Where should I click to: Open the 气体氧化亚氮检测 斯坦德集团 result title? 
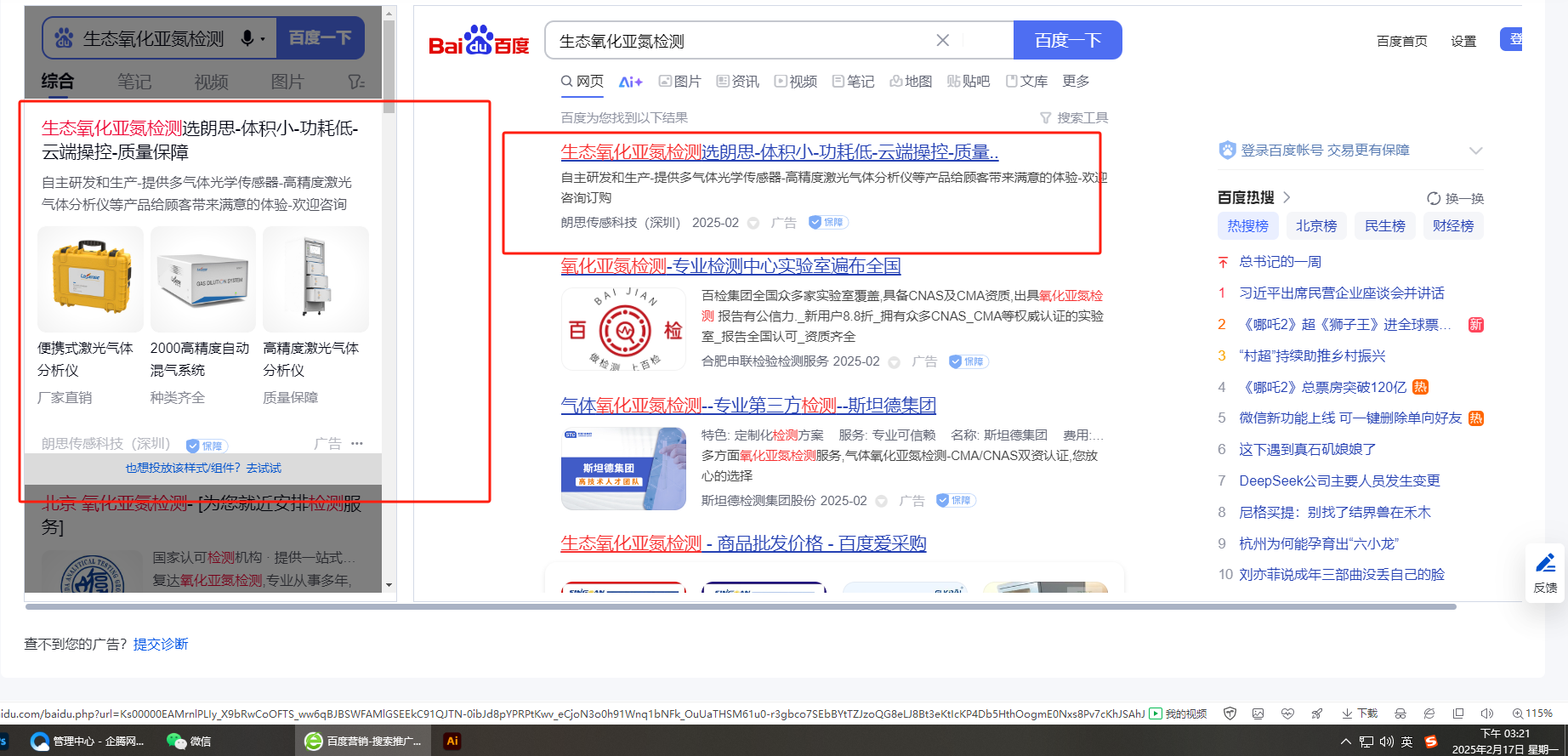tap(748, 405)
